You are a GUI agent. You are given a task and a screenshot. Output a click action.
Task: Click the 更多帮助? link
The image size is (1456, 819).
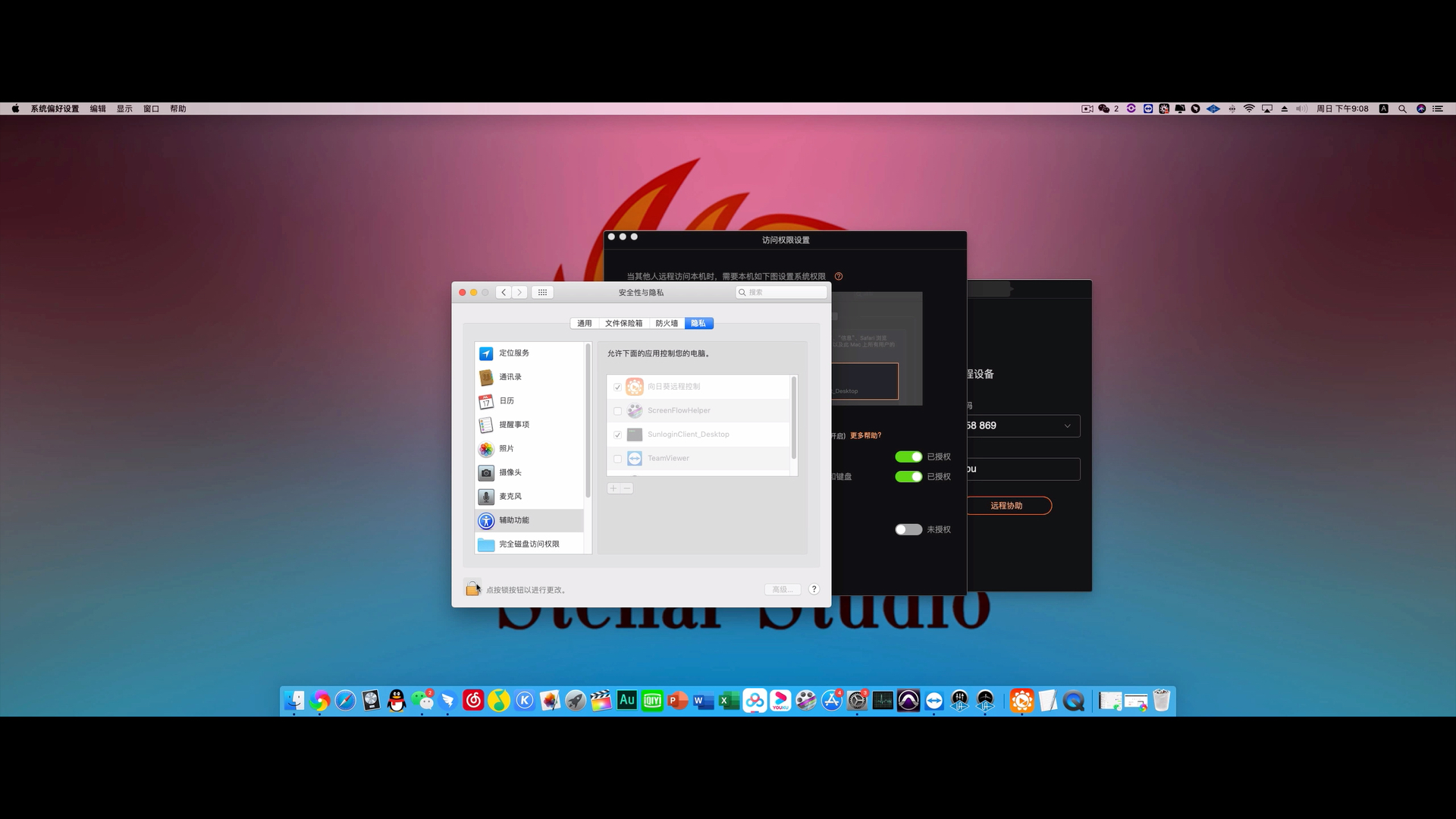point(865,435)
